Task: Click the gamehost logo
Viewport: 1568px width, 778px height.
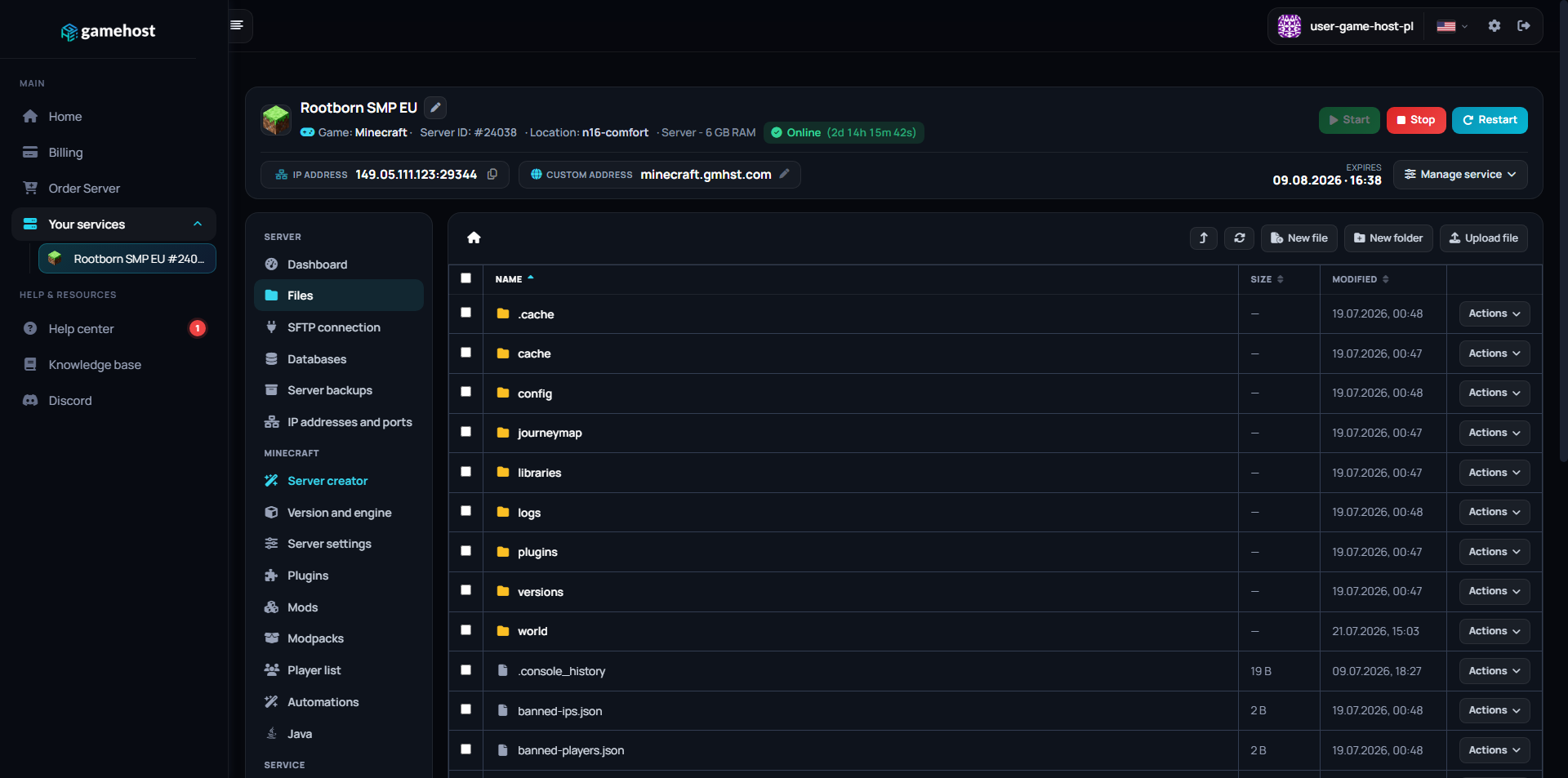Action: click(x=108, y=31)
